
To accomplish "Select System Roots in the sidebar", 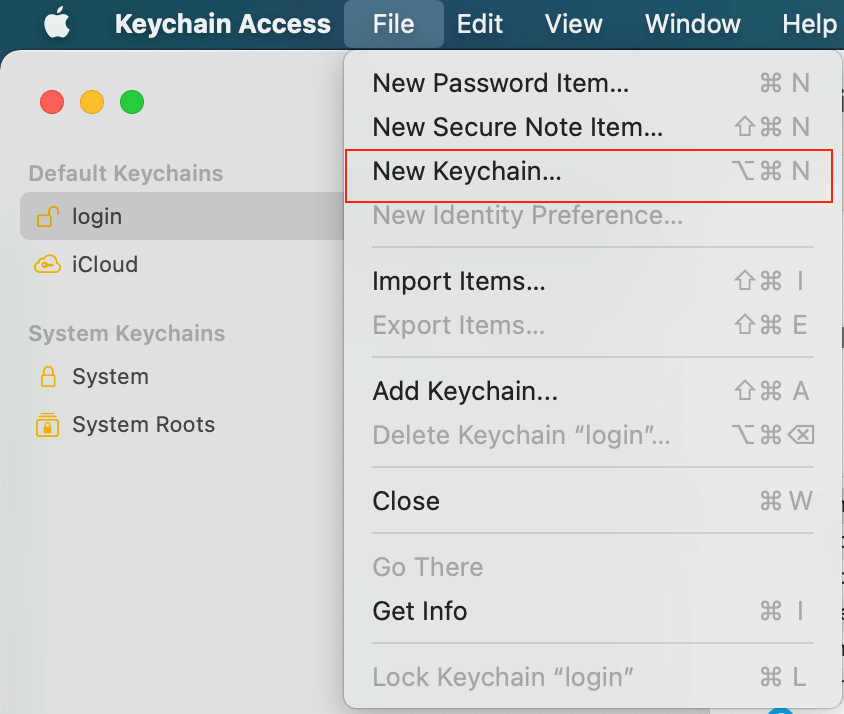I will [143, 424].
